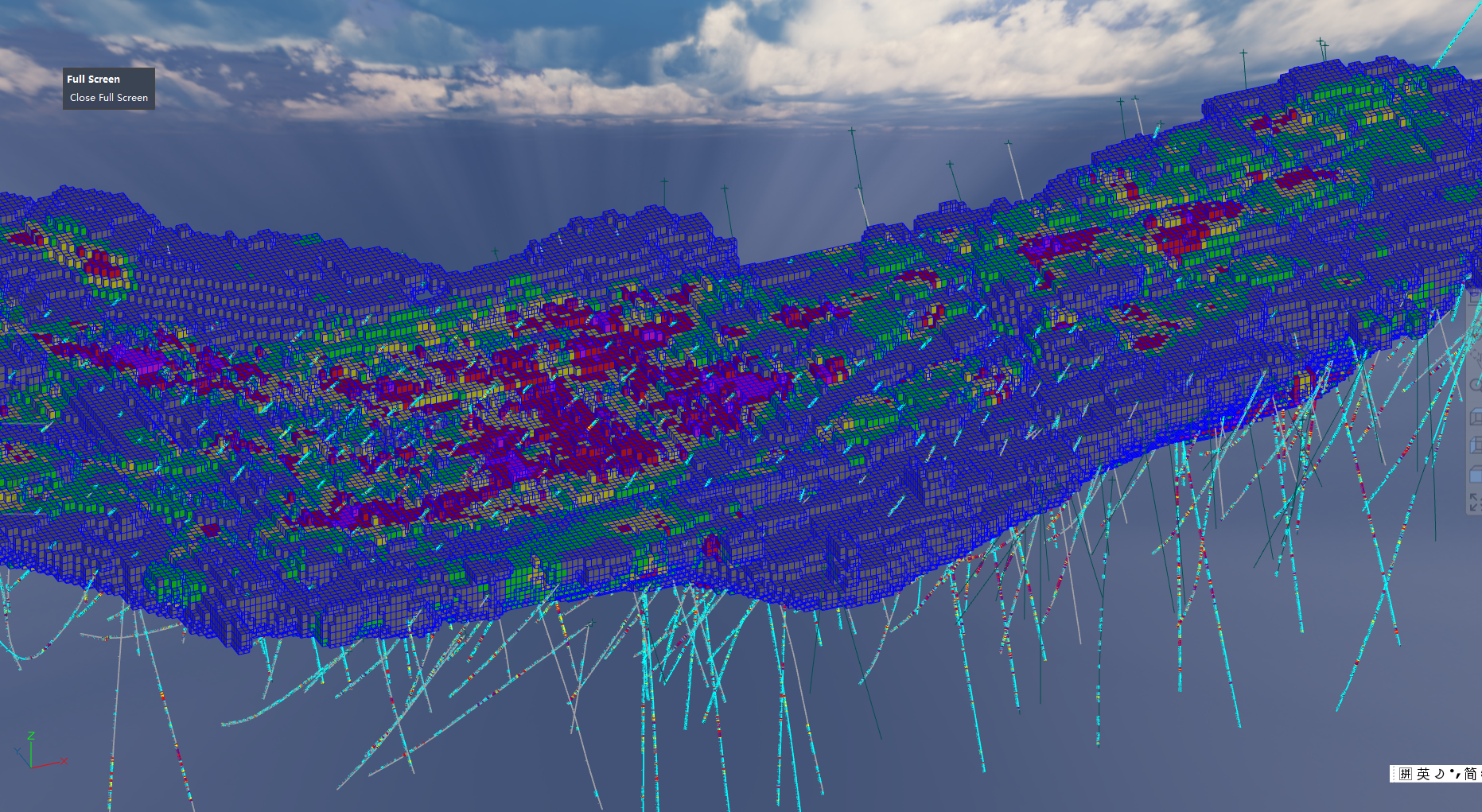Toggle IME English mode with 英 button
The width and height of the screenshot is (1482, 812).
pos(1423,774)
